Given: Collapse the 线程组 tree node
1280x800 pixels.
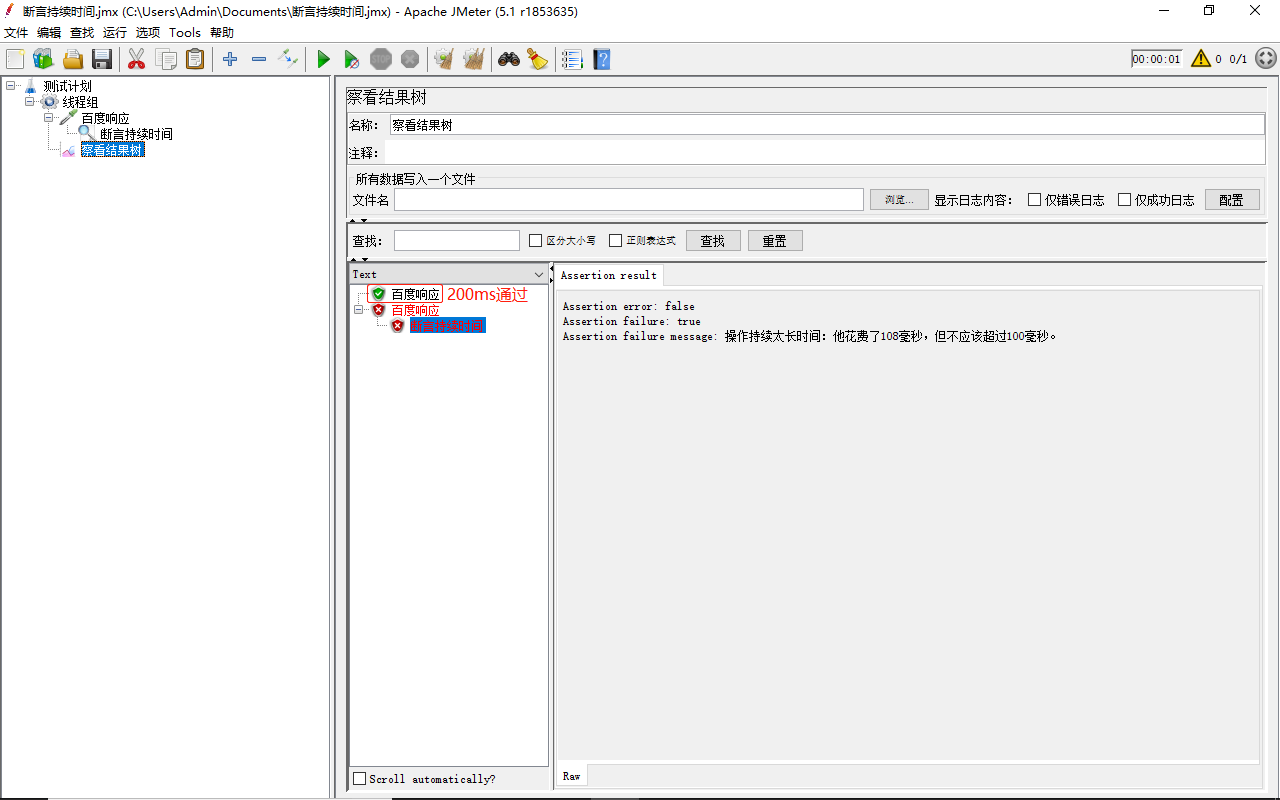Looking at the screenshot, I should 29,102.
